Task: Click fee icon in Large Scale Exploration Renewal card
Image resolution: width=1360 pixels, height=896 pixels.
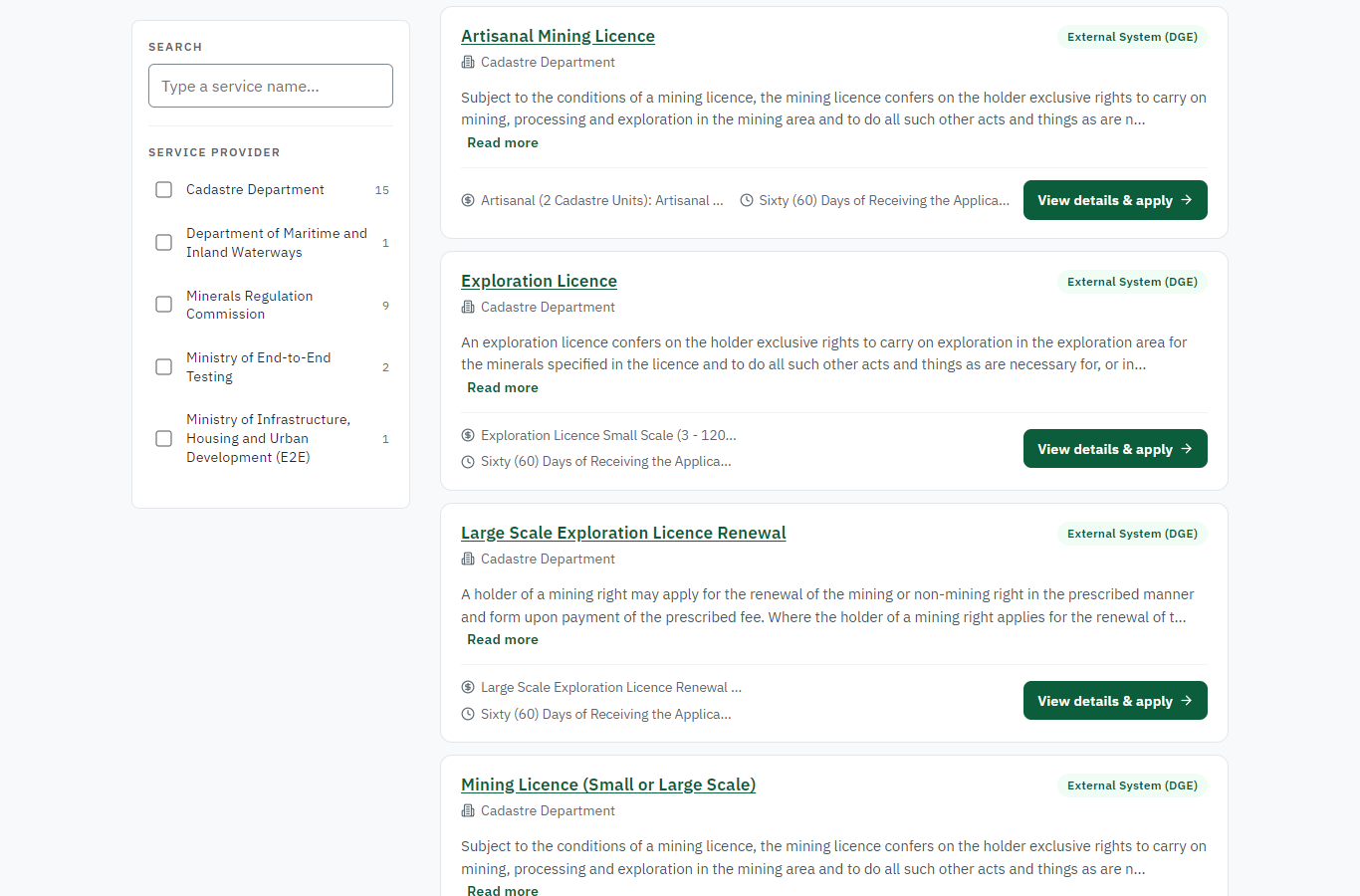Action: click(468, 687)
